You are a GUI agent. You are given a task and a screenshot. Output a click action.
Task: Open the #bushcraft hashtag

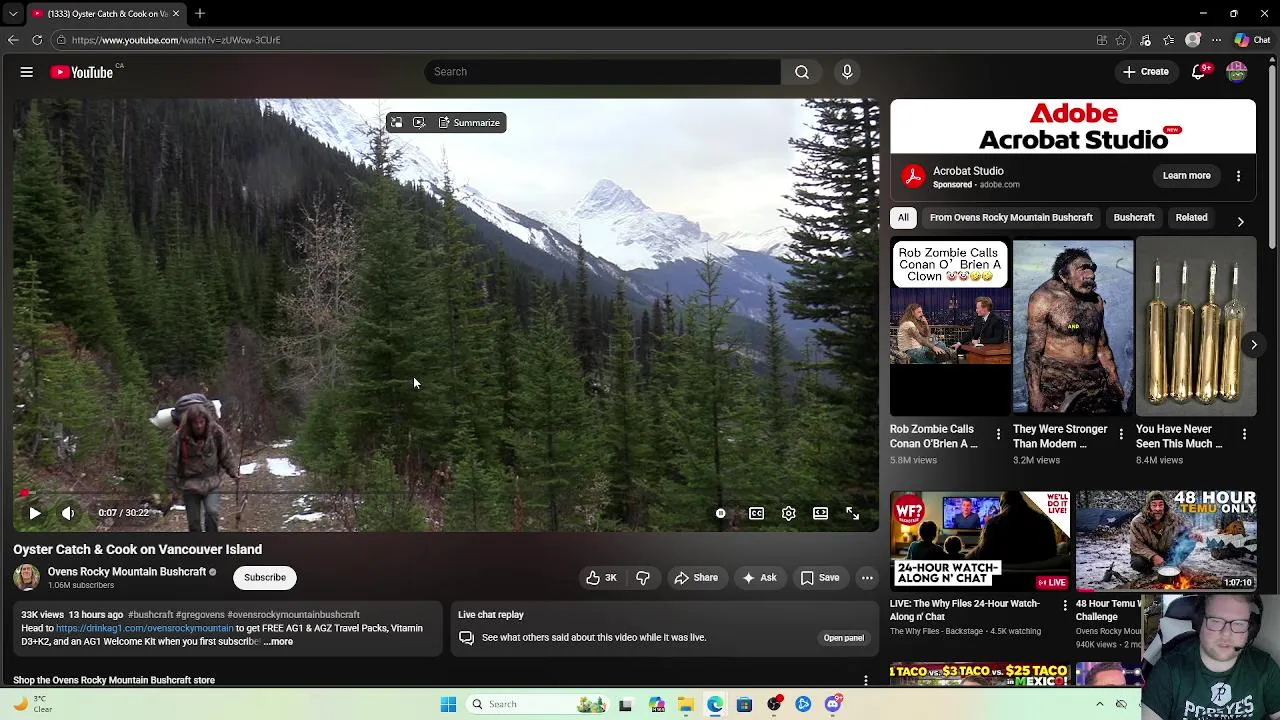pyautogui.click(x=150, y=615)
